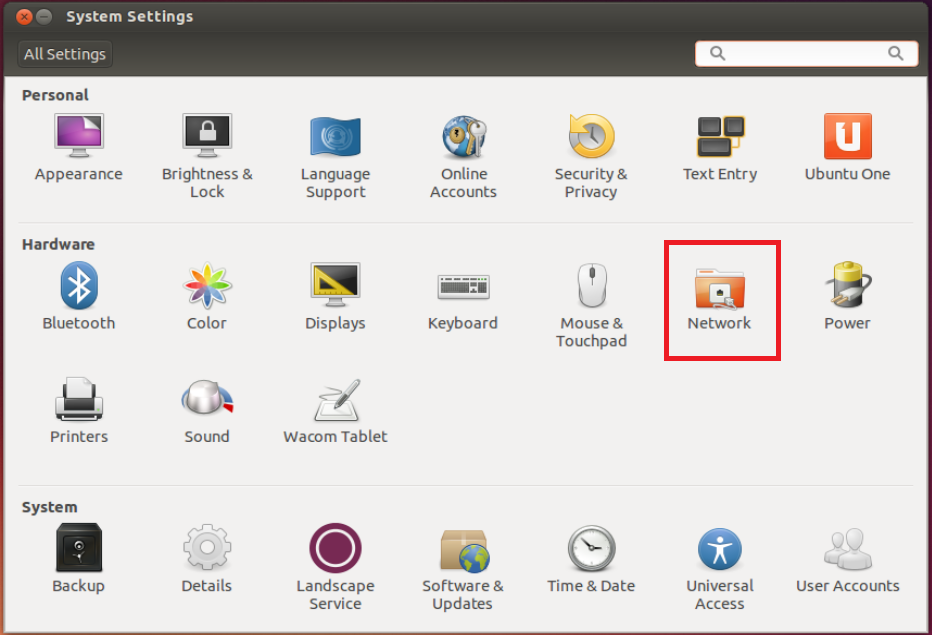Minimize the System Settings window
Screen dimensions: 932x635
(x=44, y=17)
